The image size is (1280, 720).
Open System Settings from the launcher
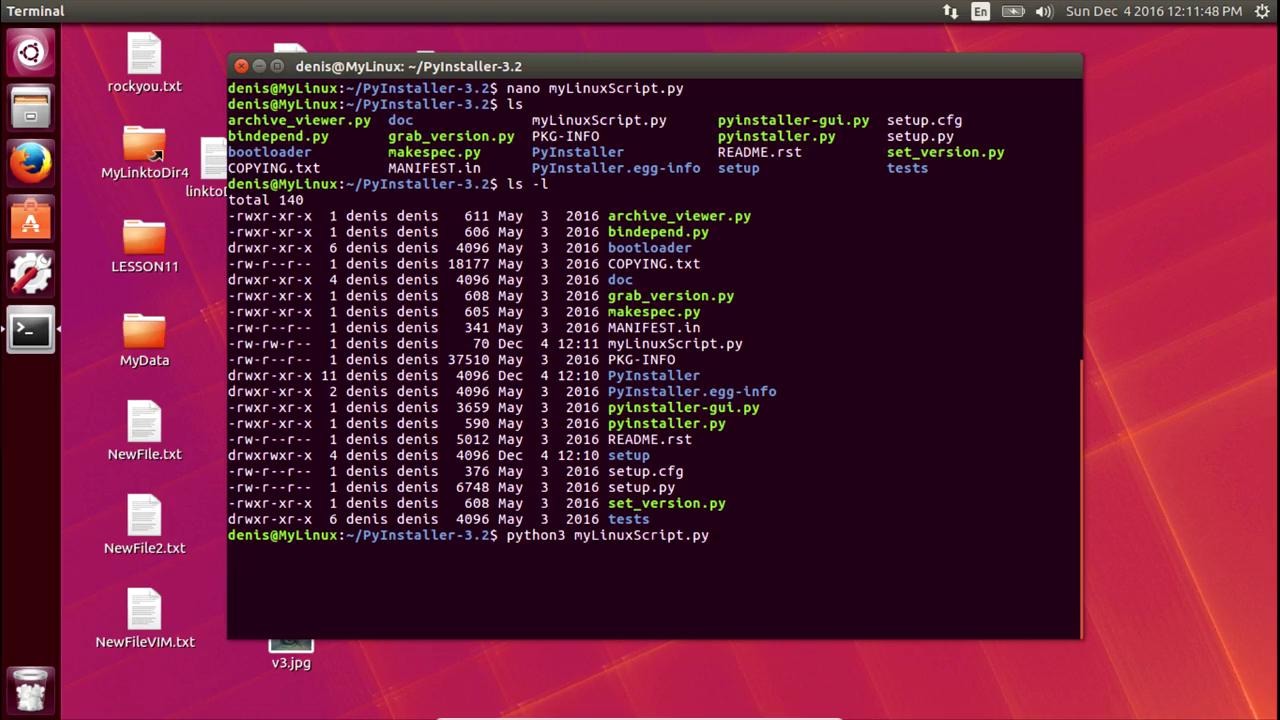click(30, 273)
